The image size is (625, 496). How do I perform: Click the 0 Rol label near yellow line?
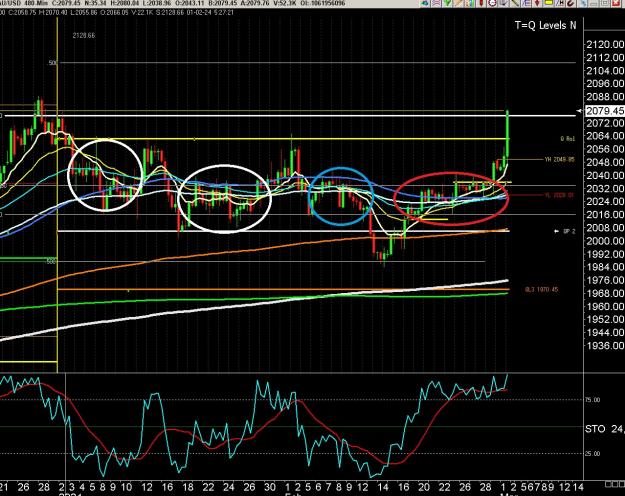pos(568,139)
